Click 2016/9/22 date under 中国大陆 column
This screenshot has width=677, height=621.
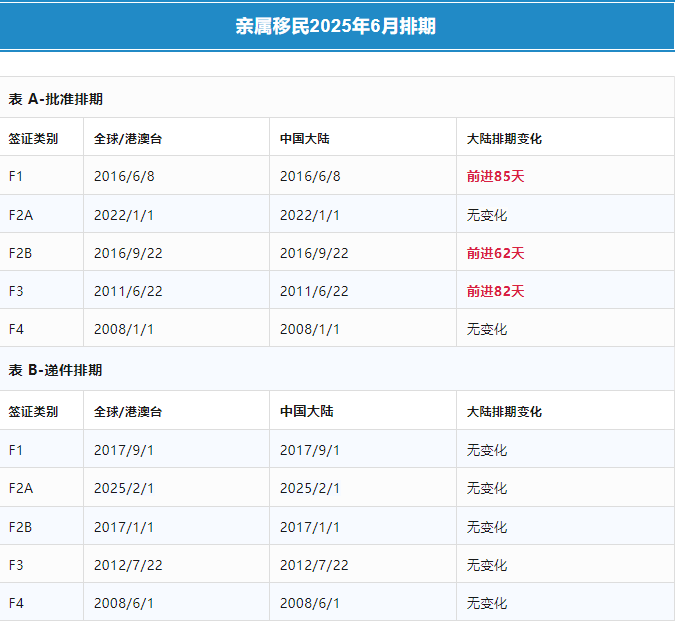pyautogui.click(x=314, y=253)
